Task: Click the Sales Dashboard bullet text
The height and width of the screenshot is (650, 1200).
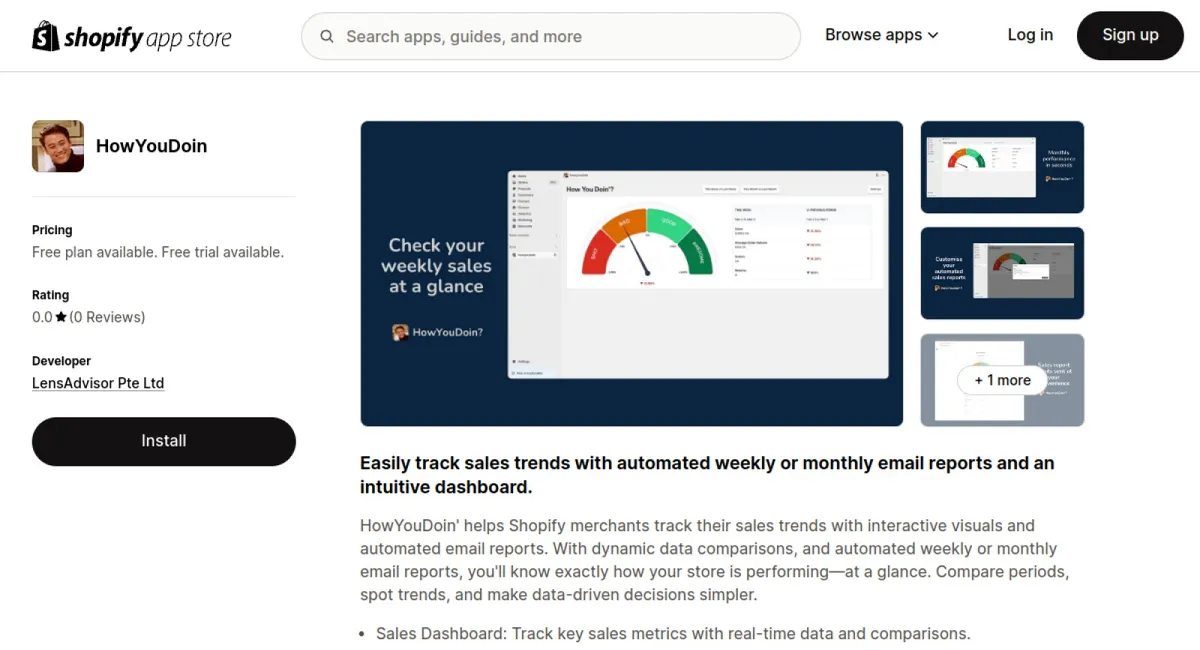Action: click(673, 633)
